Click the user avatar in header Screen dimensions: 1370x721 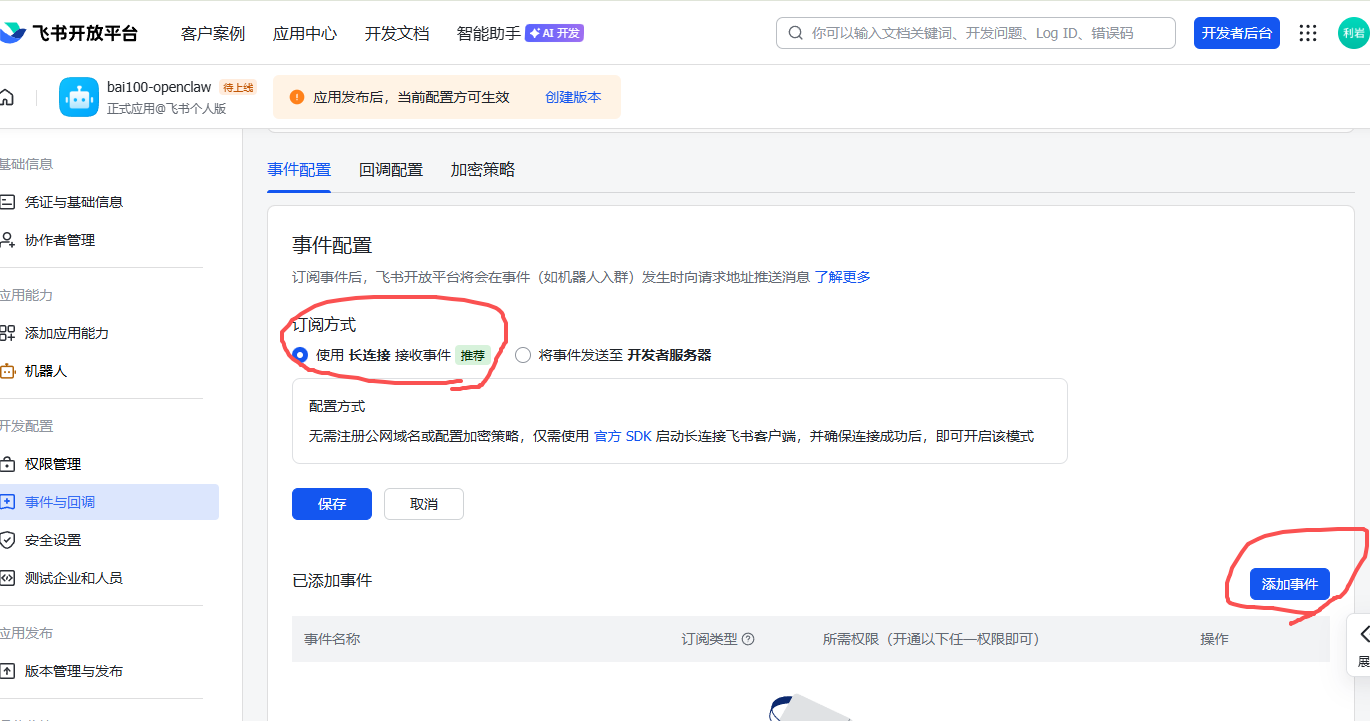[x=1352, y=33]
